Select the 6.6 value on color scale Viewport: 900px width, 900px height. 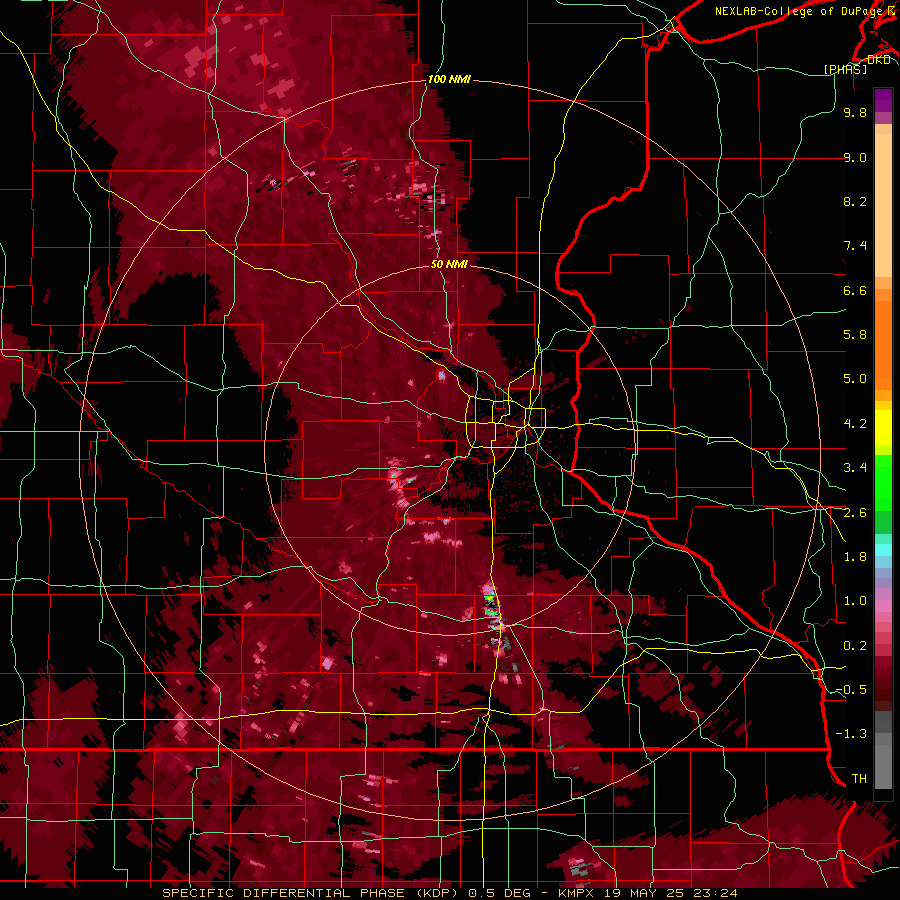(855, 290)
